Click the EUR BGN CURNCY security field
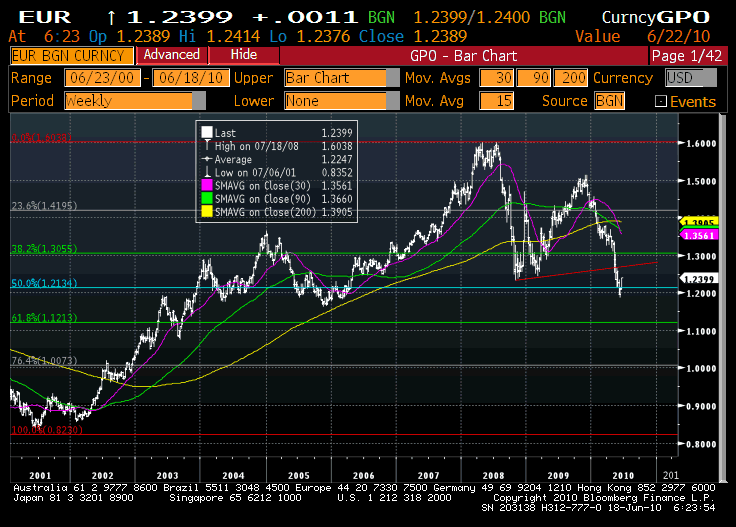The height and width of the screenshot is (527, 736). click(72, 56)
